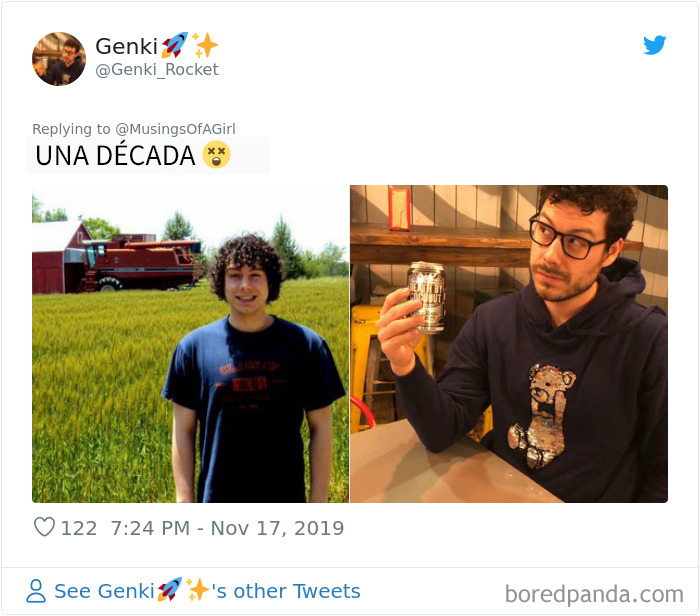Click the rocket emoji in footer link
The height and width of the screenshot is (616, 700).
click(170, 590)
